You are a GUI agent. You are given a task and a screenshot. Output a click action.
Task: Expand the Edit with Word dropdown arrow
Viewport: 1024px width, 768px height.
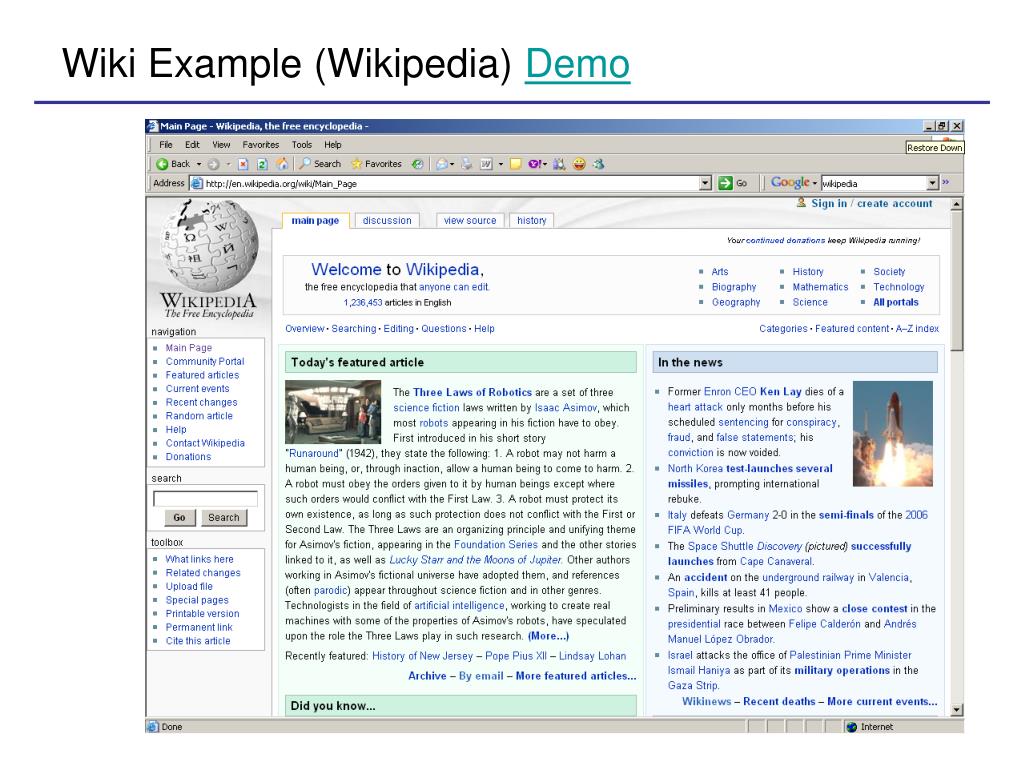501,164
